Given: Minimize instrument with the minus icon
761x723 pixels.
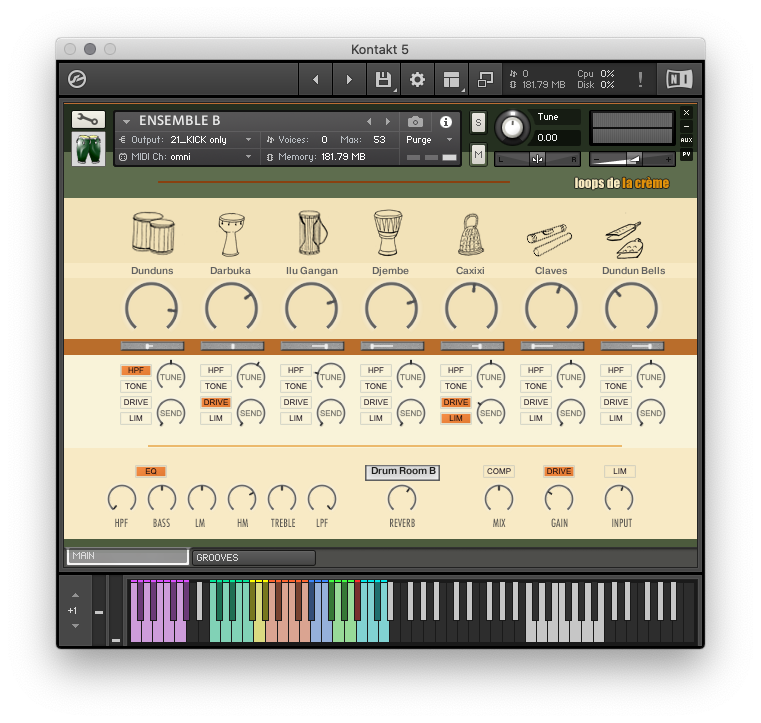Looking at the screenshot, I should [686, 126].
